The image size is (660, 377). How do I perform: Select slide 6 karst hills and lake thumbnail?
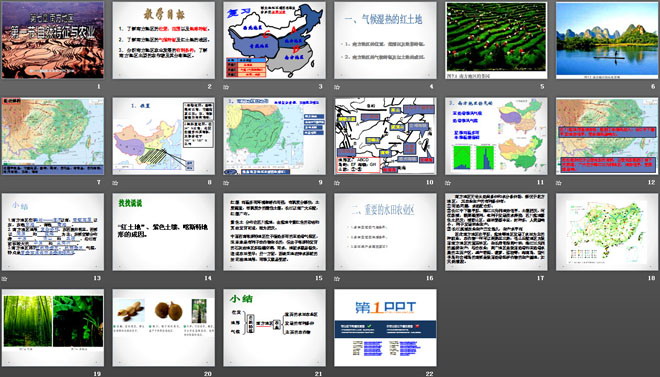[x=607, y=40]
